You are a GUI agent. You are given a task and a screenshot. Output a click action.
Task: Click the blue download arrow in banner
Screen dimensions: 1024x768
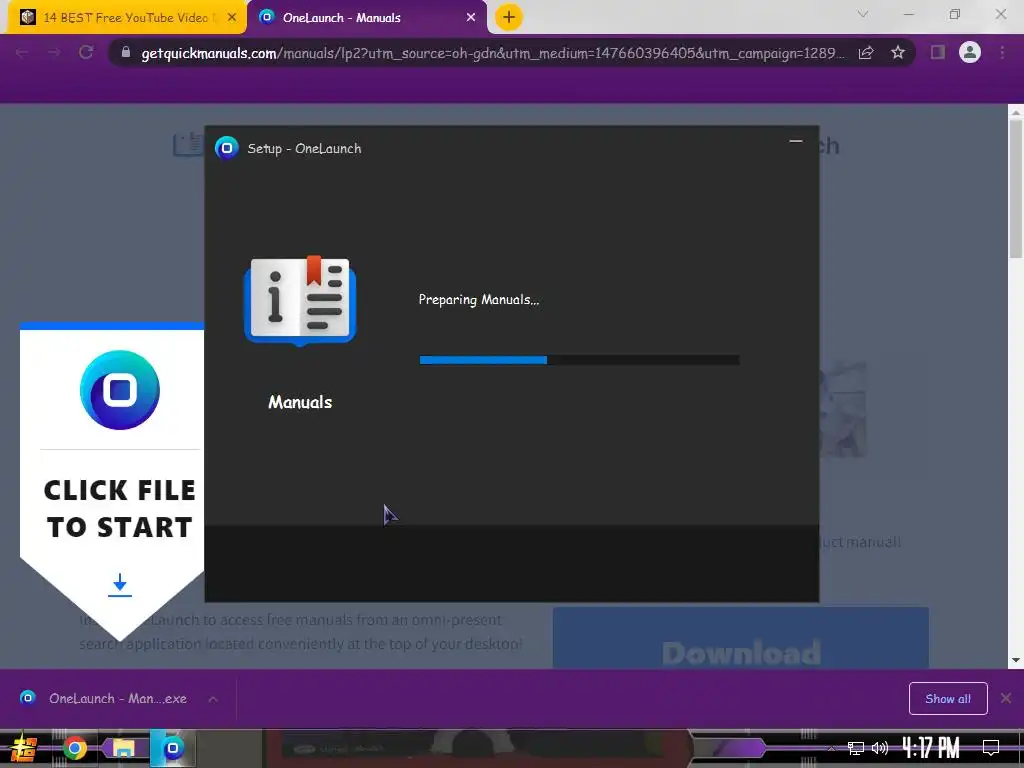click(x=120, y=585)
